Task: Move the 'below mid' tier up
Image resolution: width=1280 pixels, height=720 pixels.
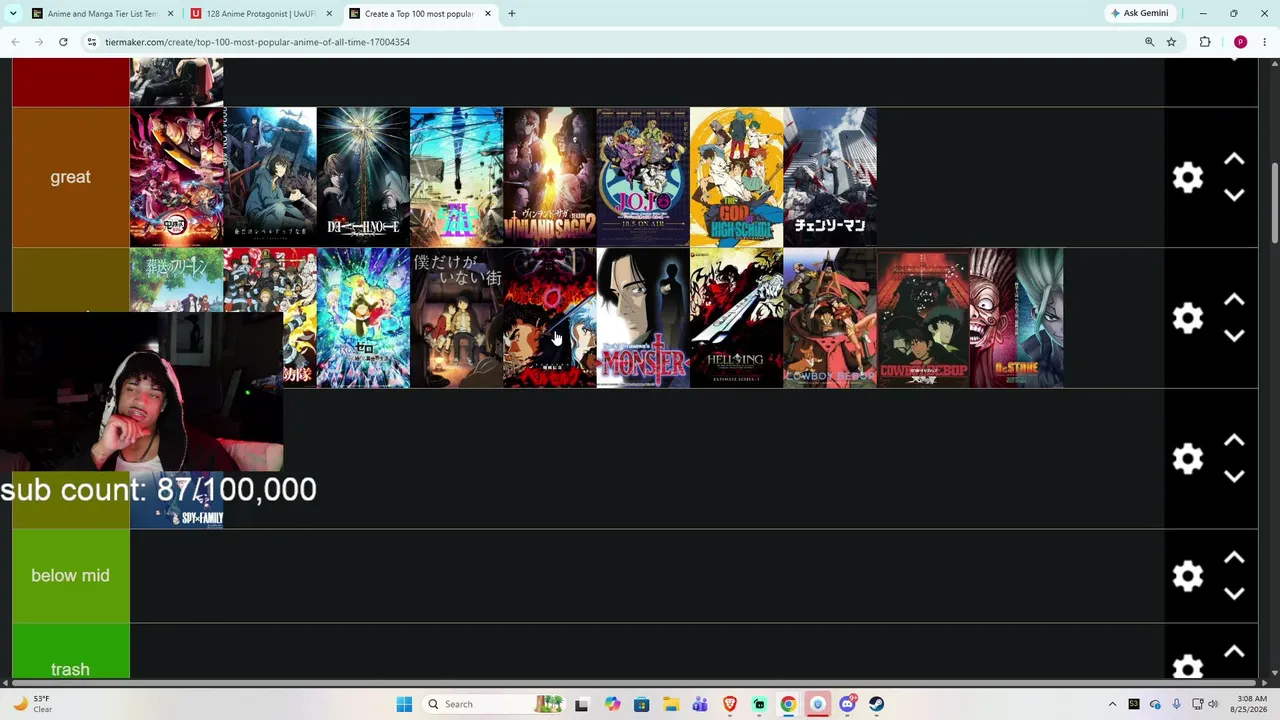Action: pos(1234,558)
